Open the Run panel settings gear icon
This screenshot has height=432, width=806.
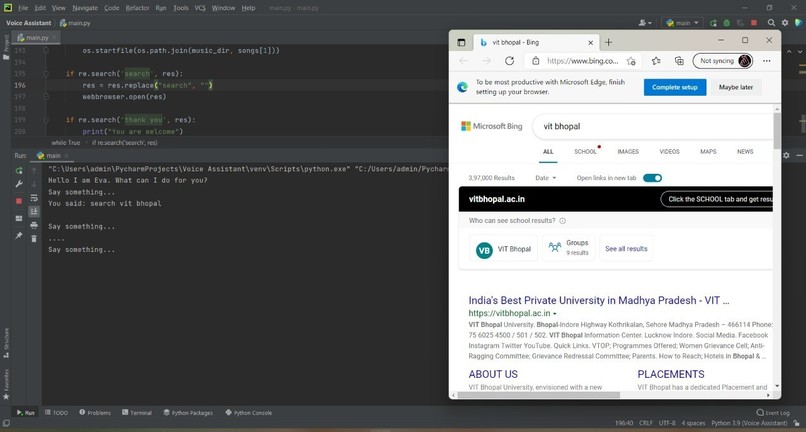[x=786, y=155]
